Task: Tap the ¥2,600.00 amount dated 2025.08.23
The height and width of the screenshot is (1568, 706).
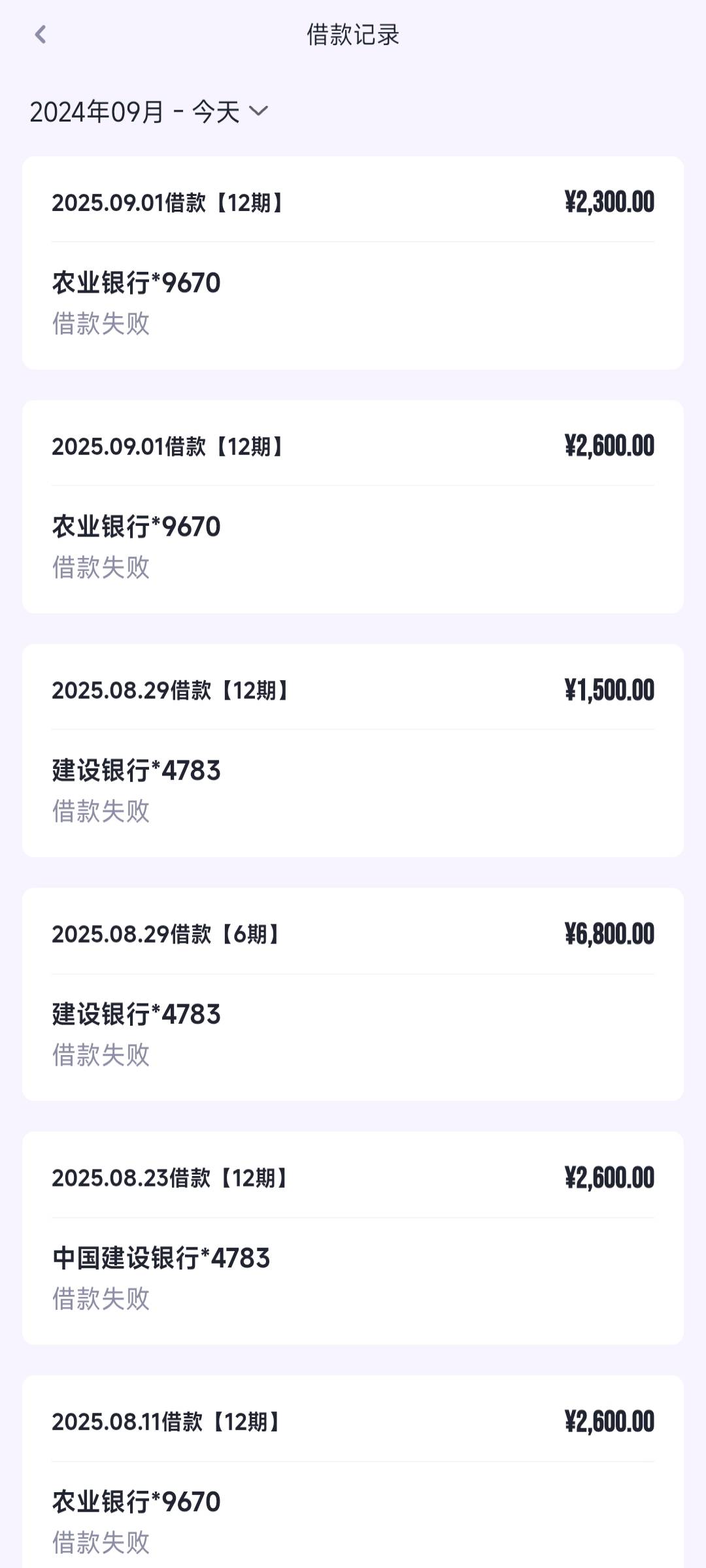Action: coord(609,1178)
